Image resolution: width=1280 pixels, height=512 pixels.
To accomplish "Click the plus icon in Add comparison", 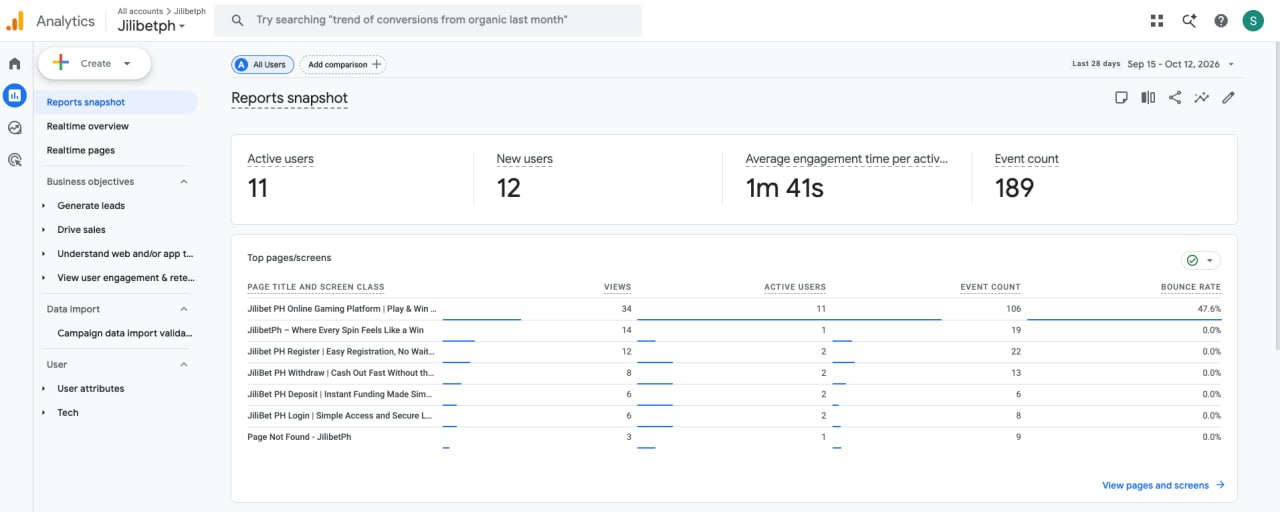I will tap(376, 64).
